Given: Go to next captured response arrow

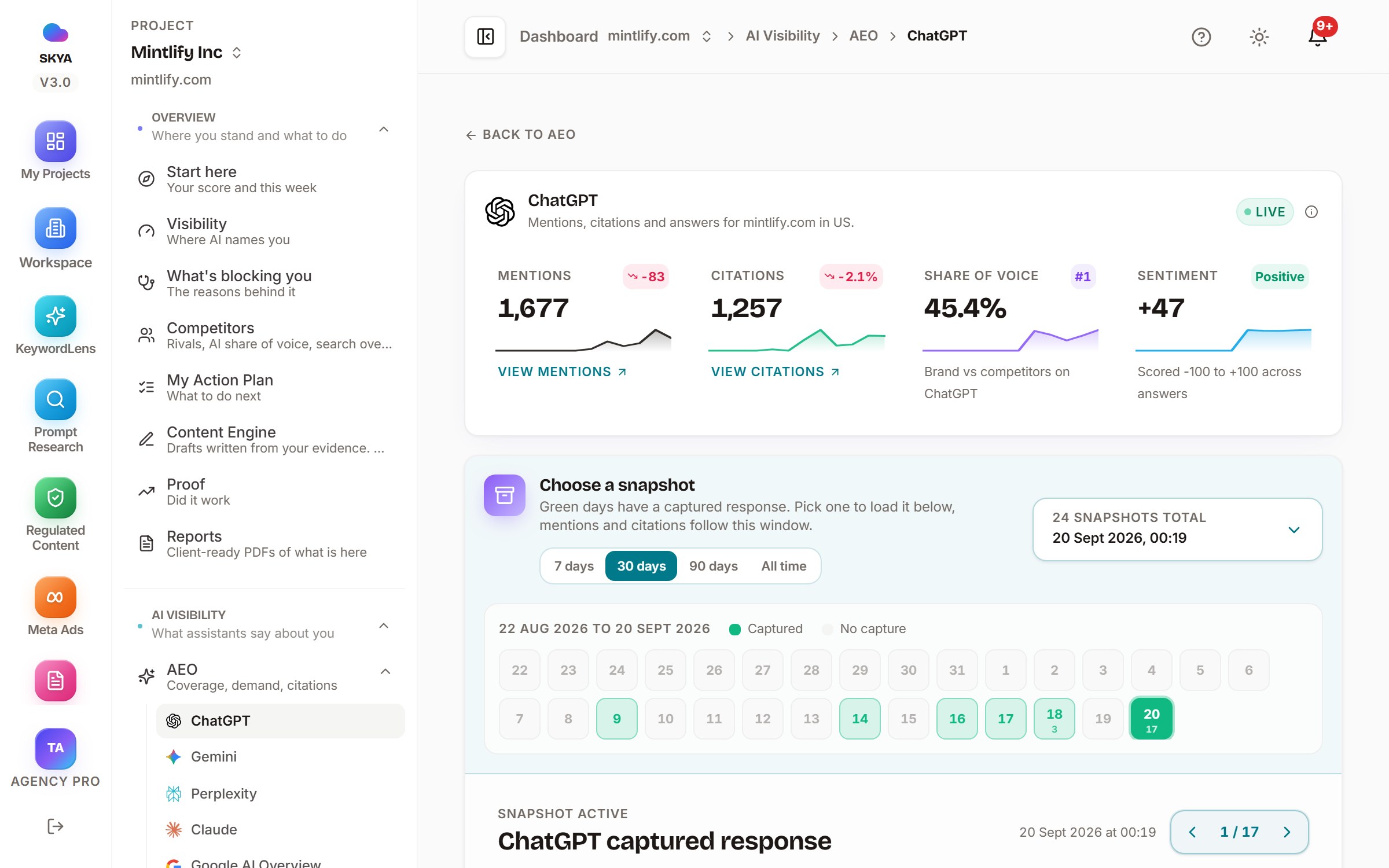Looking at the screenshot, I should tap(1287, 832).
